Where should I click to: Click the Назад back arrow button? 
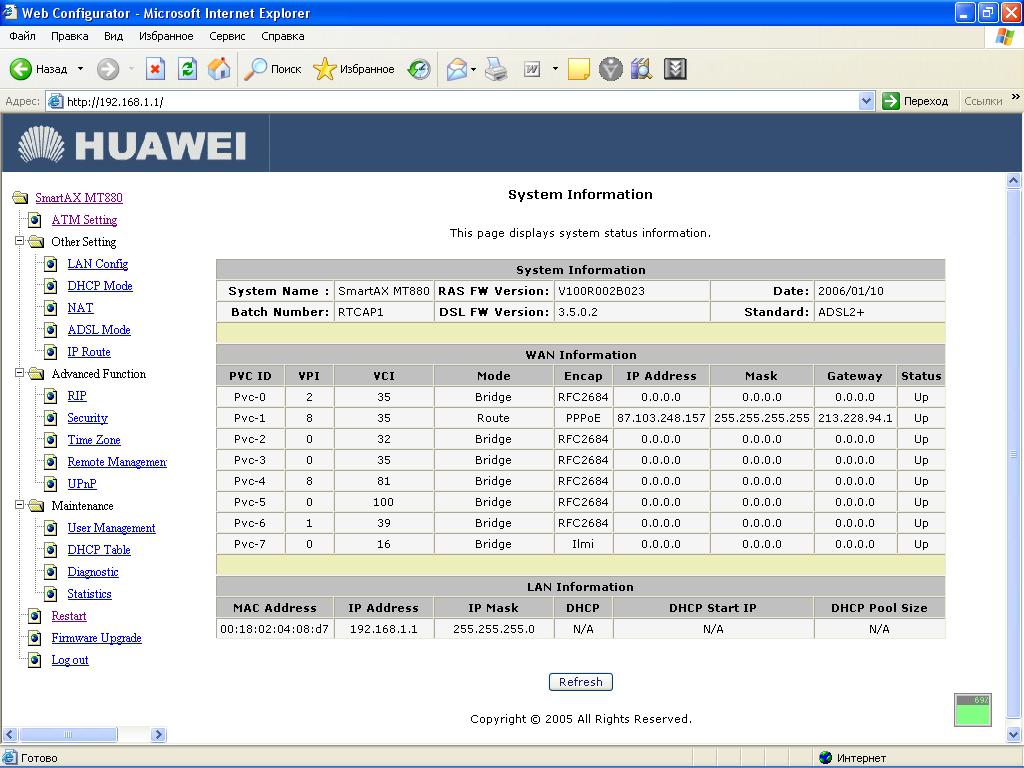click(22, 69)
